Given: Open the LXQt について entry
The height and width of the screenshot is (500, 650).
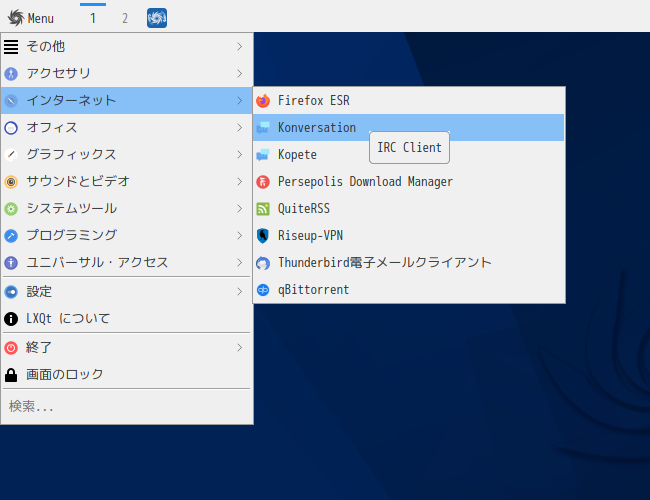Looking at the screenshot, I should point(126,319).
